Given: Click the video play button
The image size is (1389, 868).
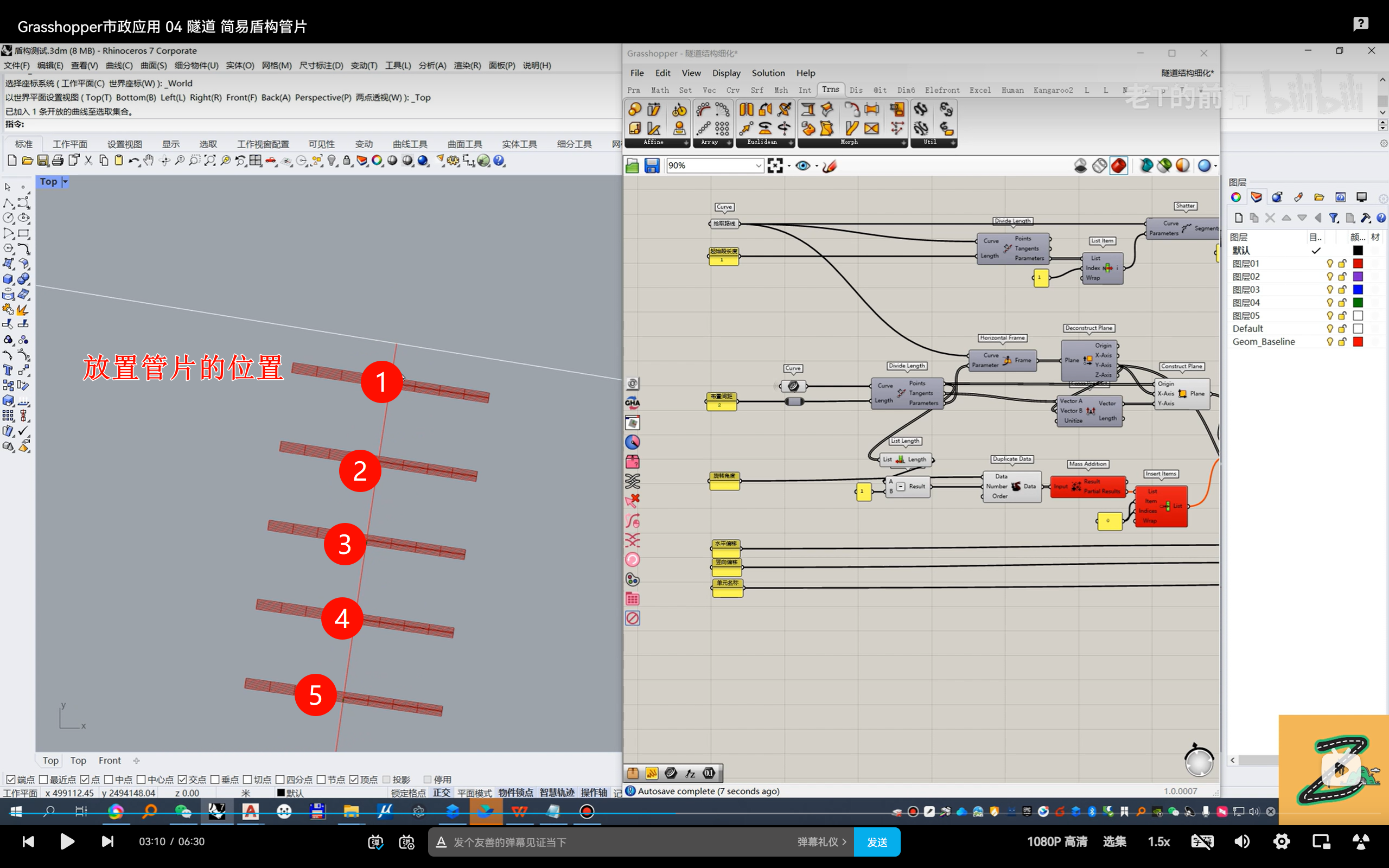Looking at the screenshot, I should point(67,841).
